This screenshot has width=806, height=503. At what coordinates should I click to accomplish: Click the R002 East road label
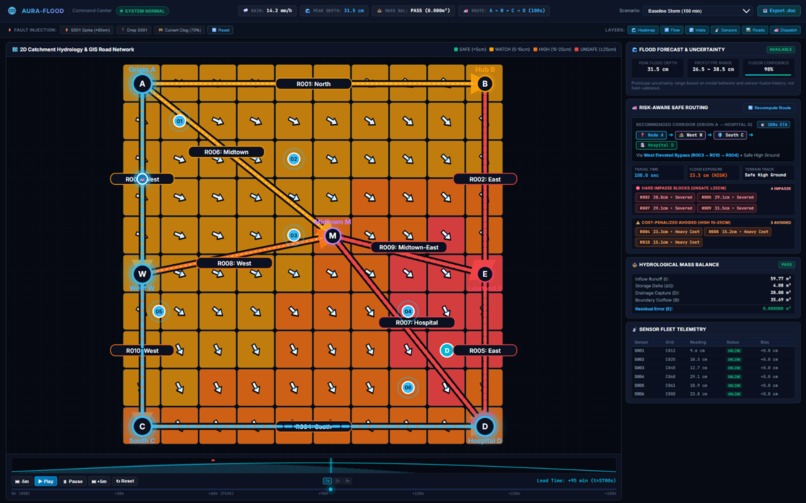pos(485,179)
